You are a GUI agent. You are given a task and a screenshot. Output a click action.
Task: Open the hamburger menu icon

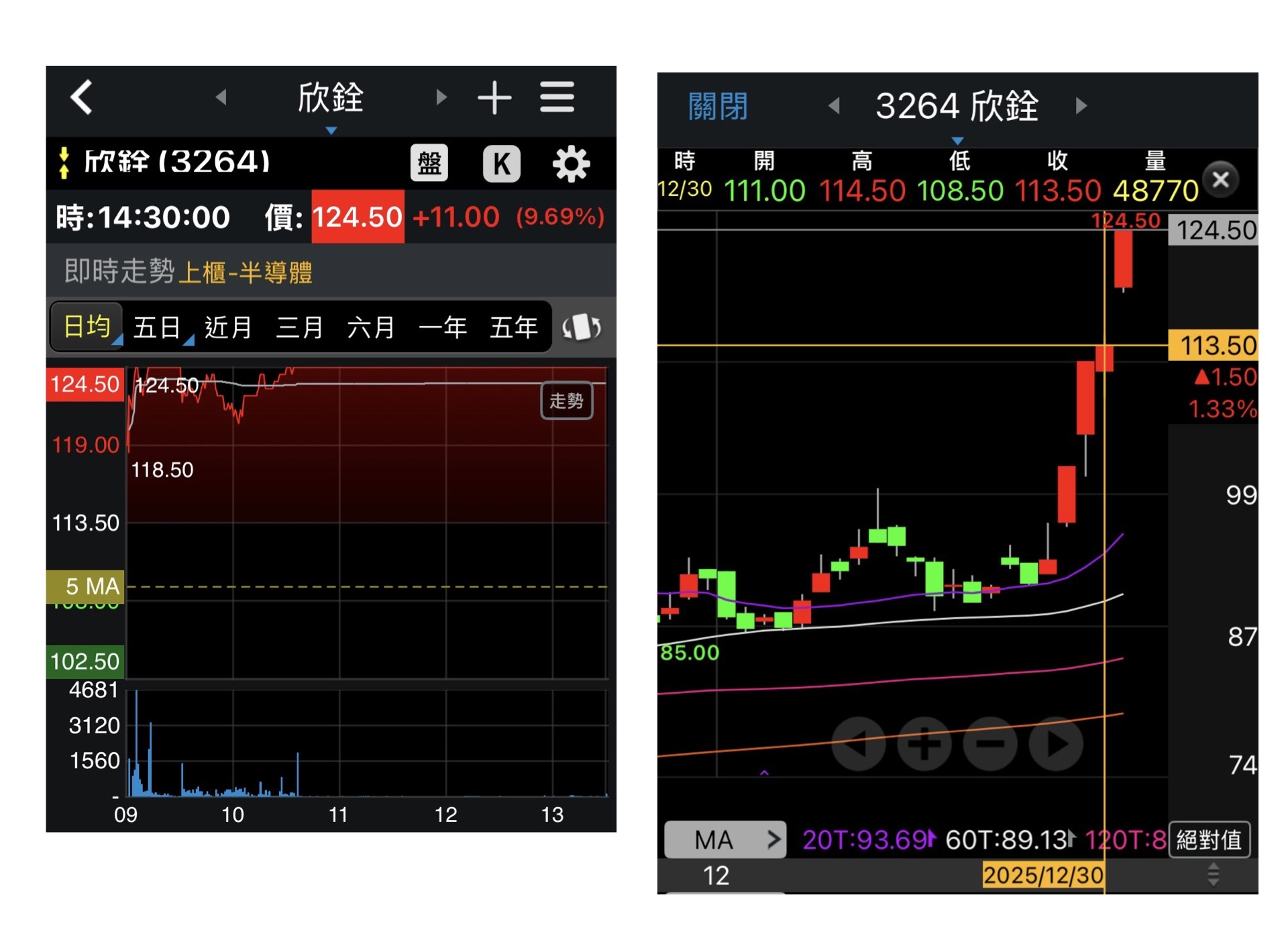pos(557,98)
